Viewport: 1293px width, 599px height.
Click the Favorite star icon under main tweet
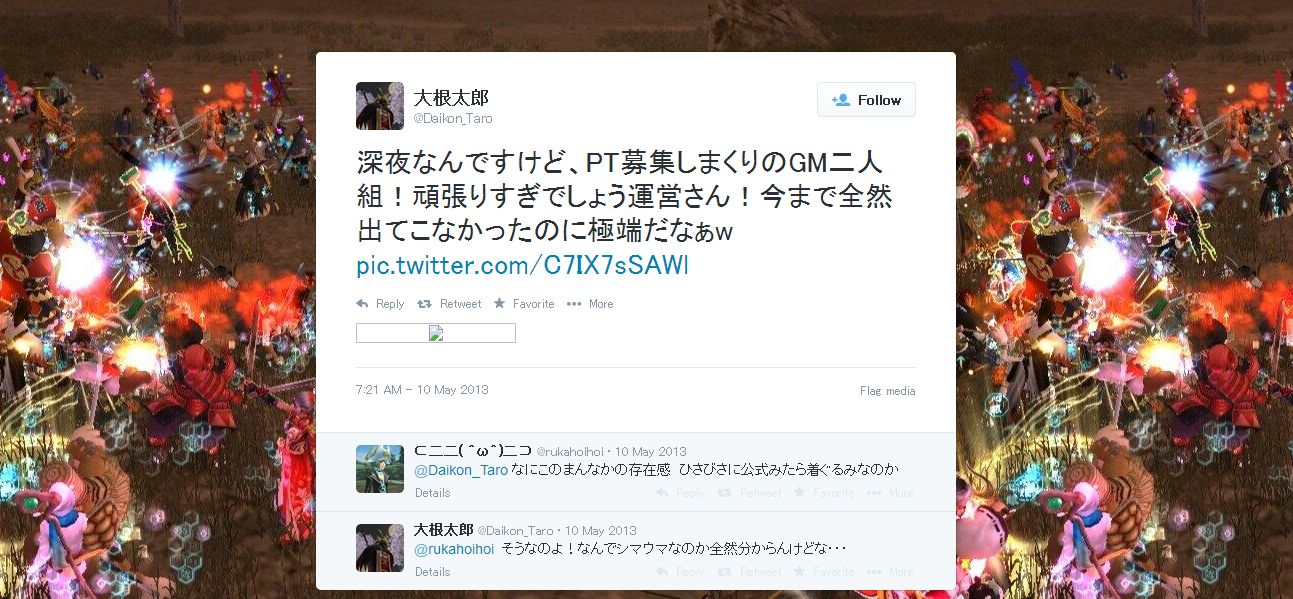tap(499, 304)
